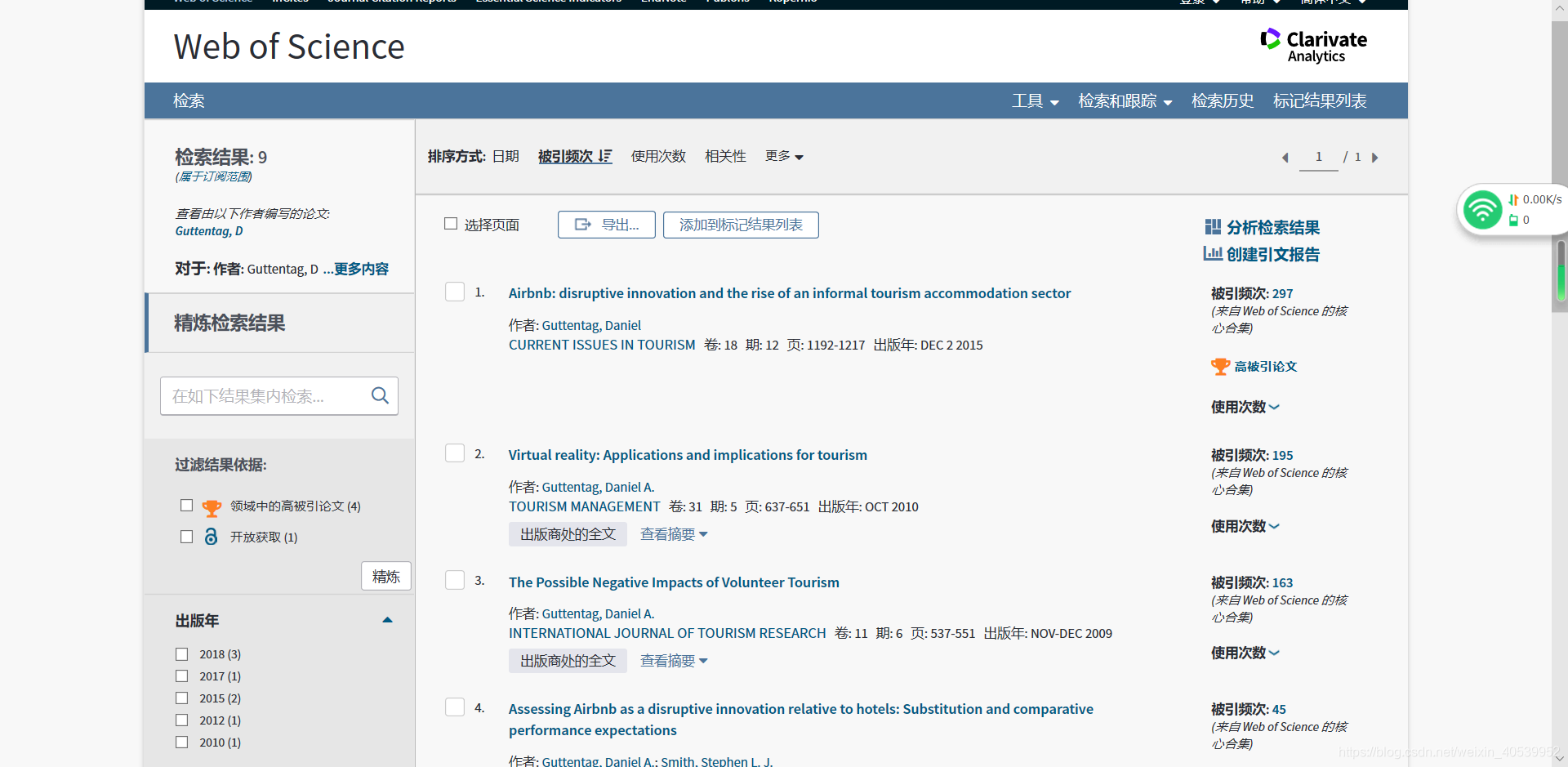Open the 分析检索结果 link
Screen dimensions: 1568x767
1272,227
